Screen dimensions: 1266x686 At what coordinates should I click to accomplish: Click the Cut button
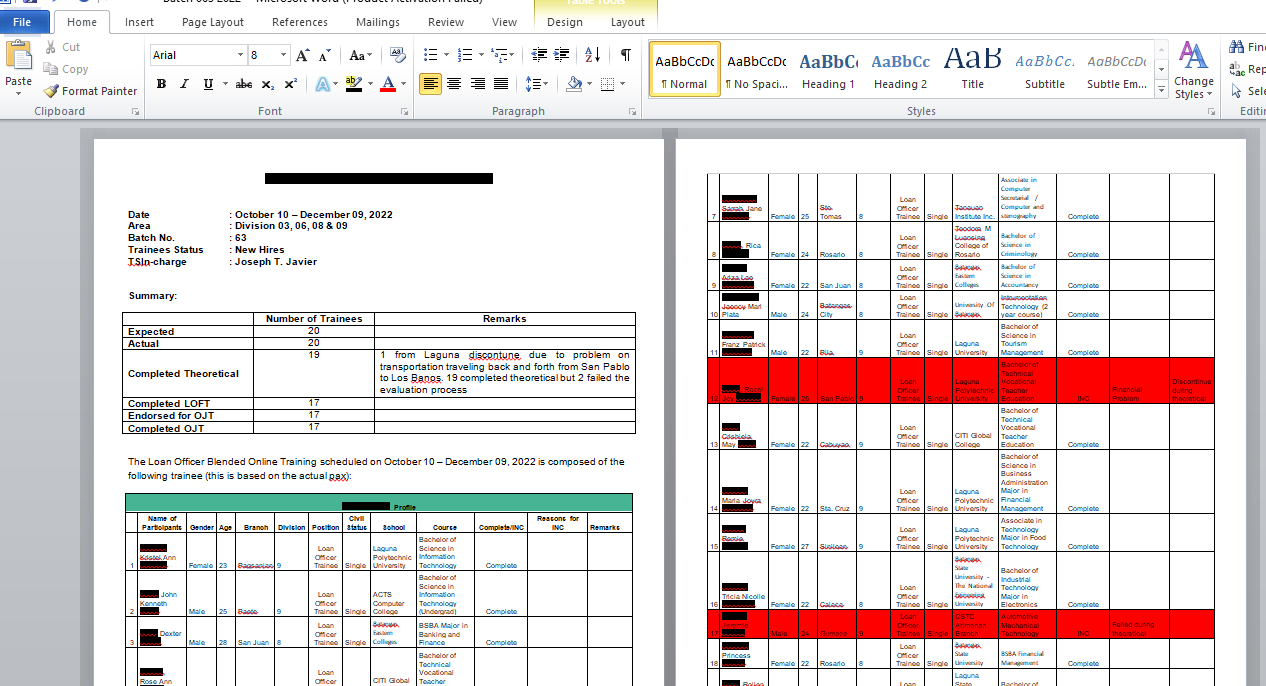click(x=62, y=47)
